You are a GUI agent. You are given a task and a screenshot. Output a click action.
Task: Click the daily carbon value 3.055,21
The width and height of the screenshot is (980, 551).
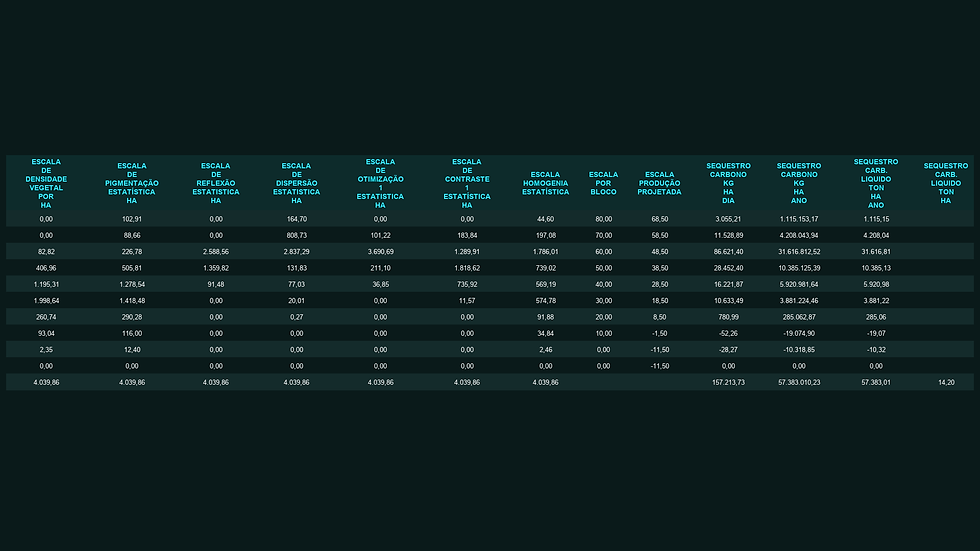coord(728,219)
